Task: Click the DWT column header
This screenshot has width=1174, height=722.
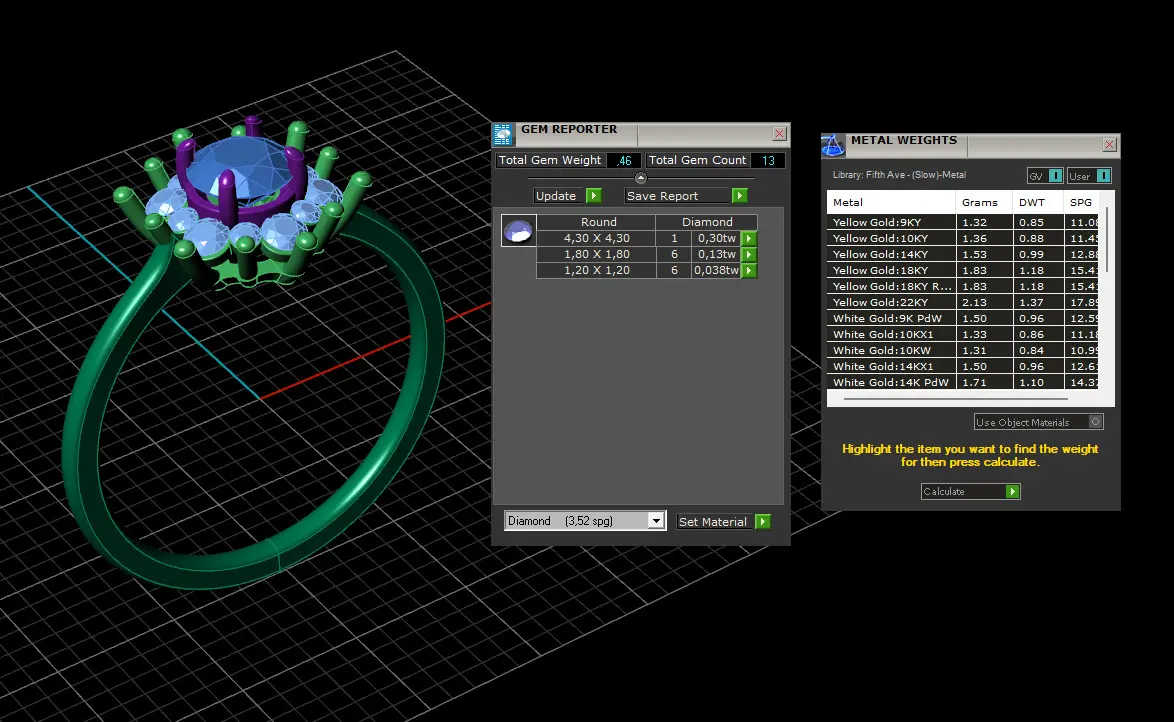Action: 1038,202
